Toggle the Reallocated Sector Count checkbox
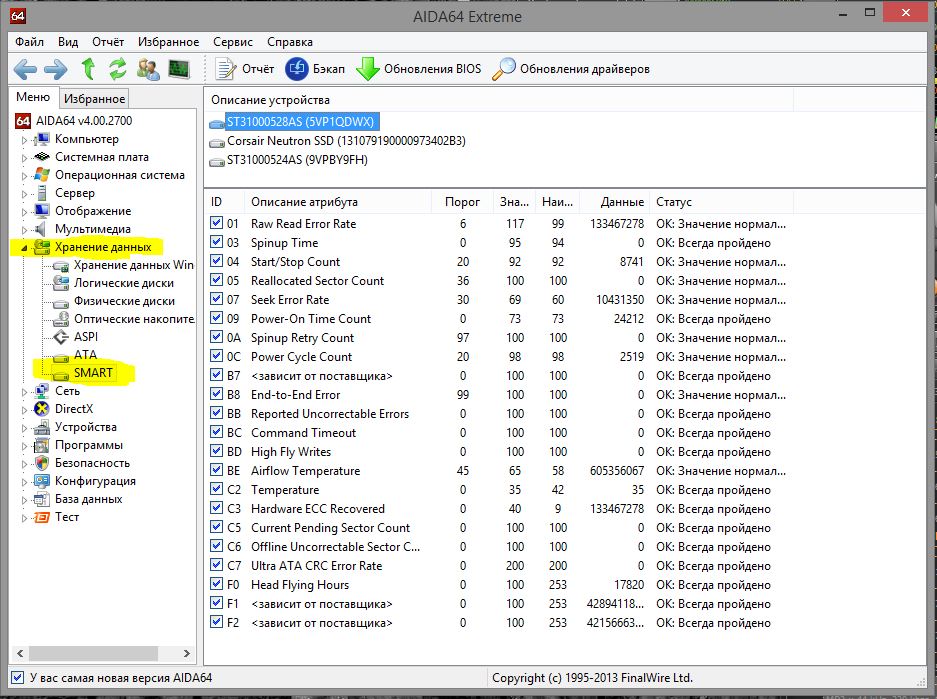Image resolution: width=937 pixels, height=699 pixels. point(216,280)
